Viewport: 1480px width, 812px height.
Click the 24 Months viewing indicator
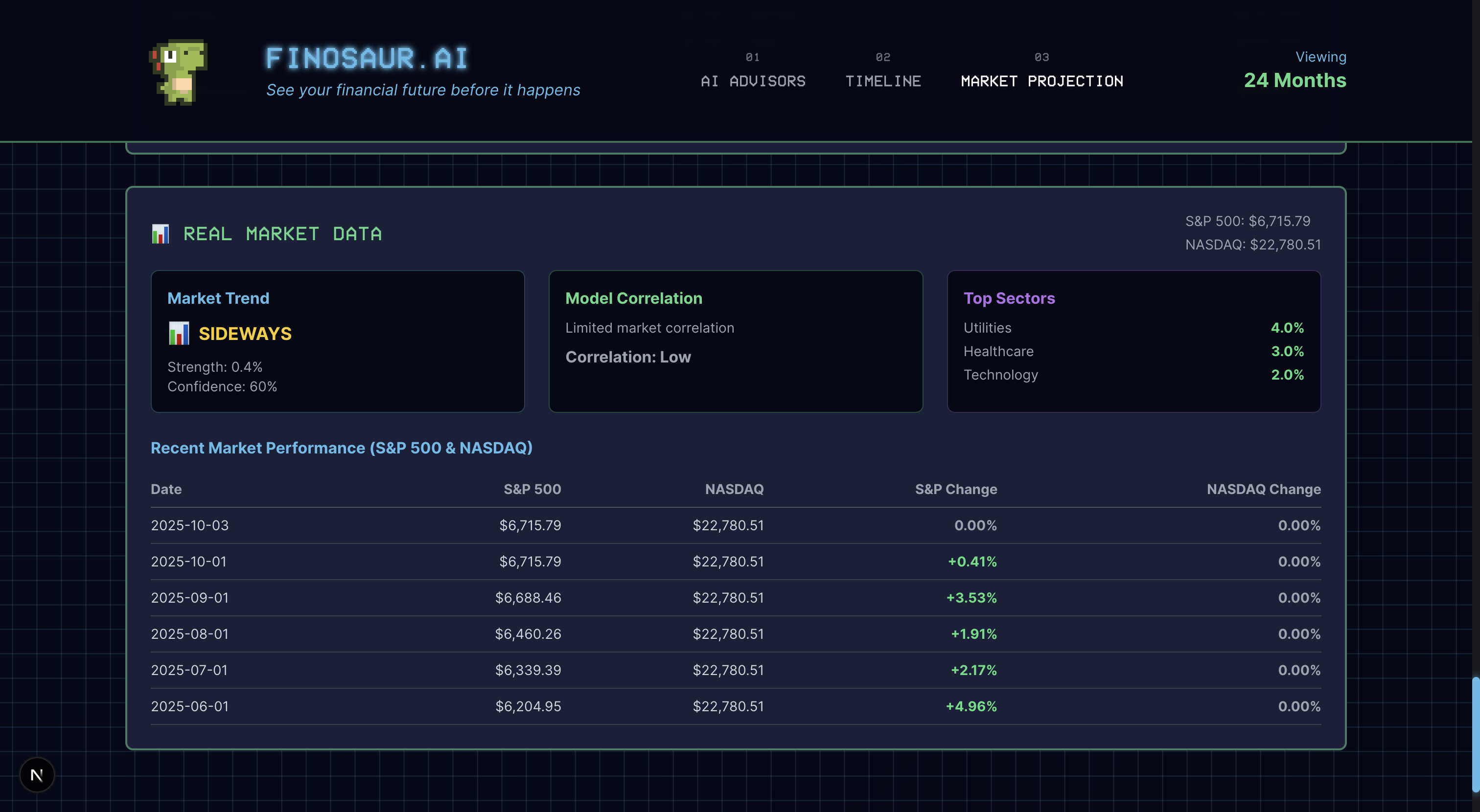pyautogui.click(x=1295, y=80)
